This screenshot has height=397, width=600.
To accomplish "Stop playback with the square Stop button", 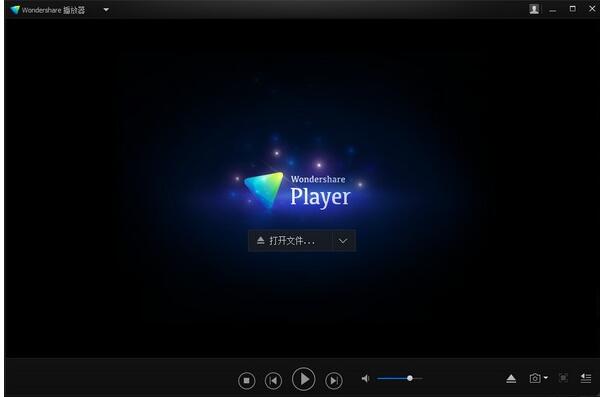I will click(246, 381).
